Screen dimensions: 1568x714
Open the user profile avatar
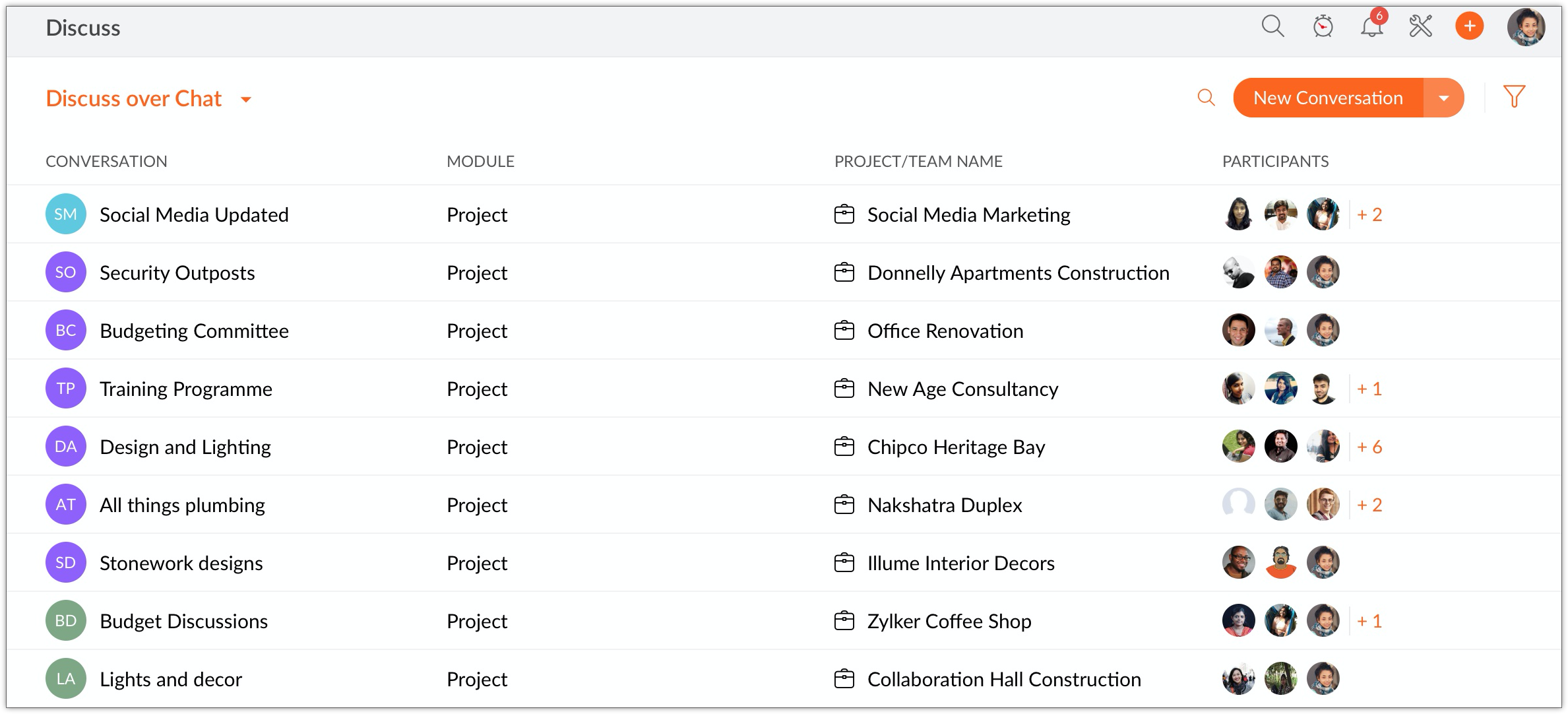tap(1526, 27)
